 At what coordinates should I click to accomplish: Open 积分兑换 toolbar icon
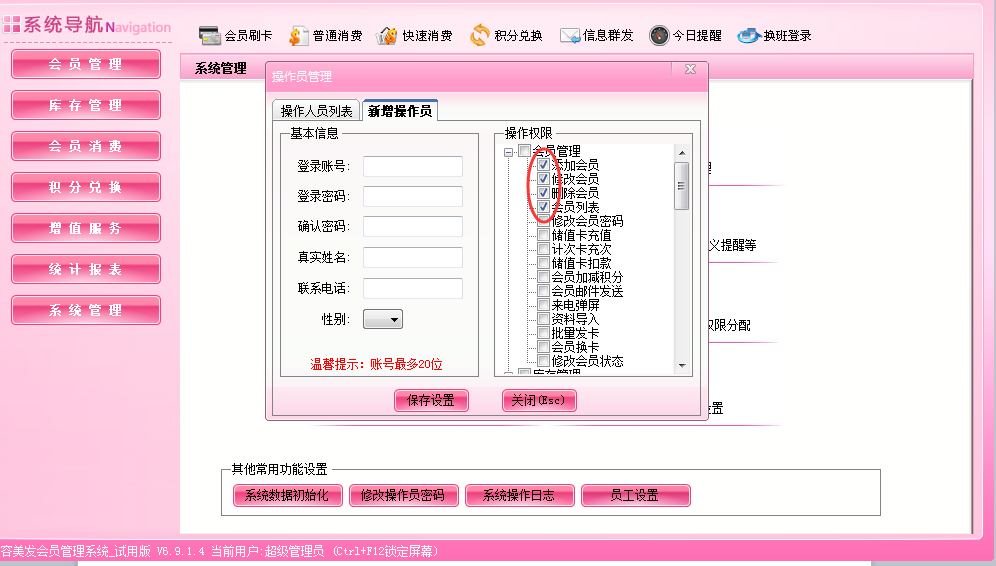coord(480,35)
